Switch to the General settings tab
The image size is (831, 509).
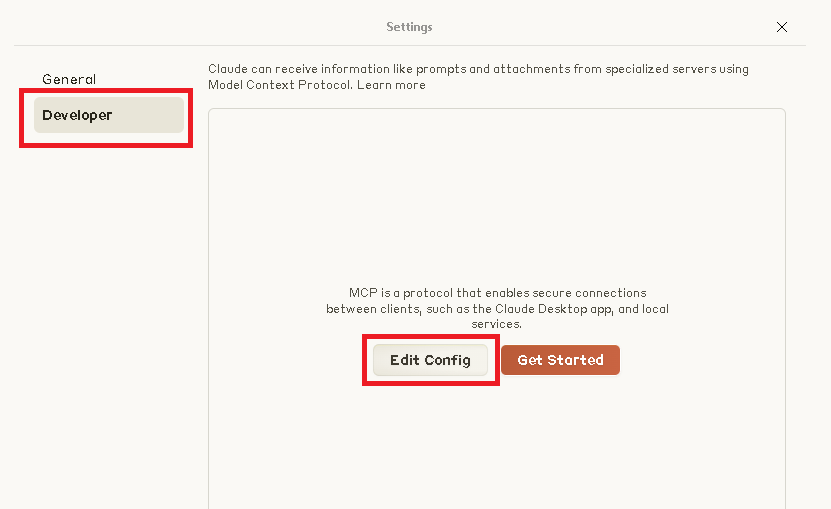click(69, 79)
